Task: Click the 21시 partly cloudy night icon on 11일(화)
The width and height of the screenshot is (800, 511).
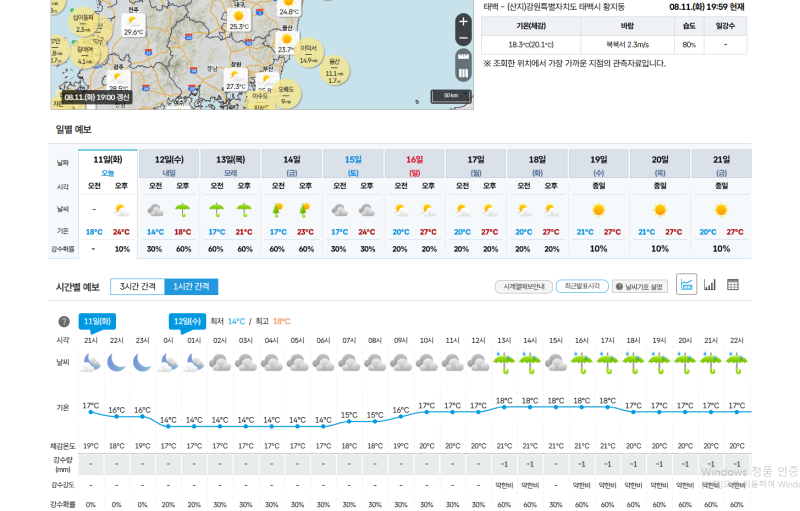Action: coord(91,363)
